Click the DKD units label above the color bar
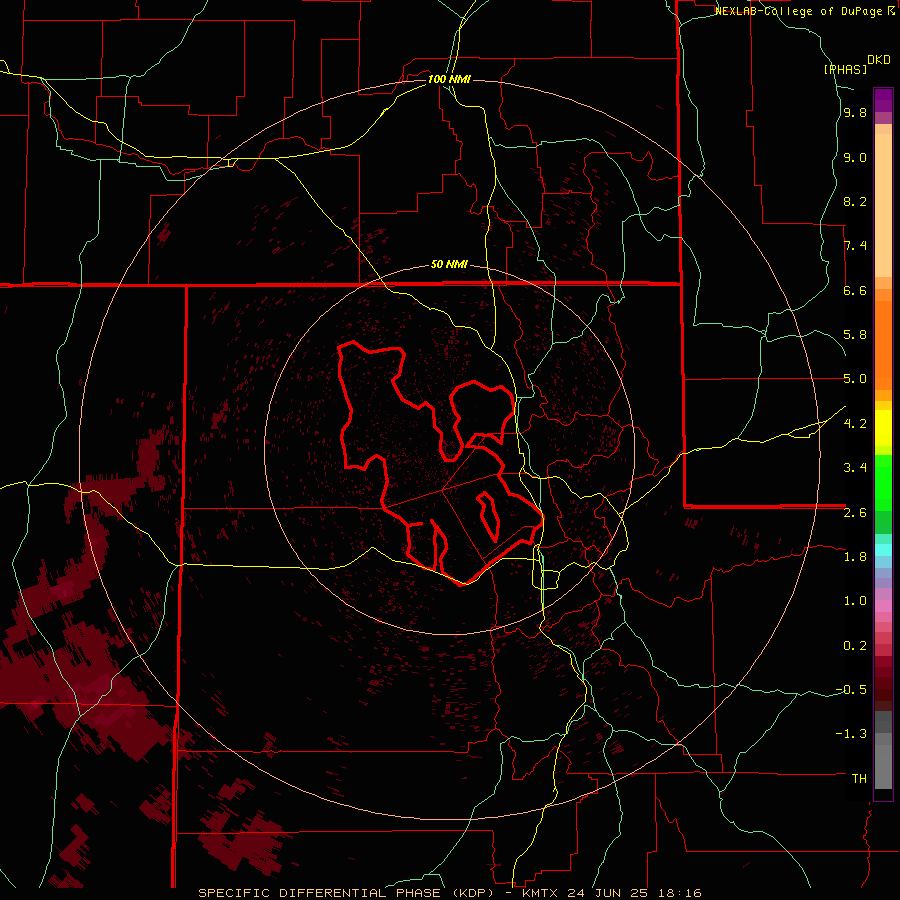 (x=879, y=60)
